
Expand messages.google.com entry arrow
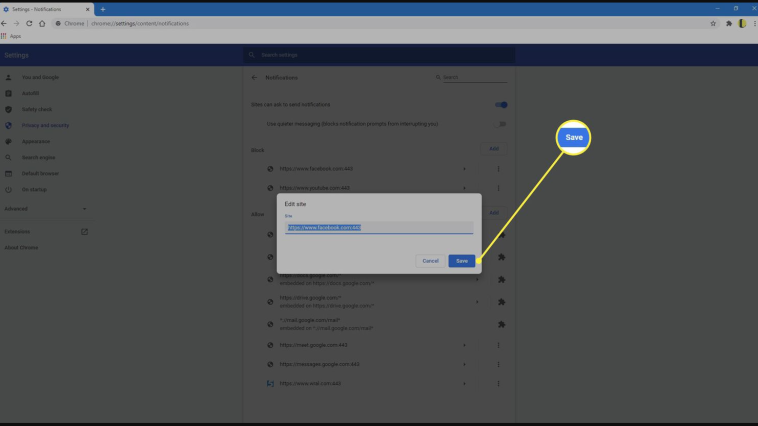click(x=464, y=364)
